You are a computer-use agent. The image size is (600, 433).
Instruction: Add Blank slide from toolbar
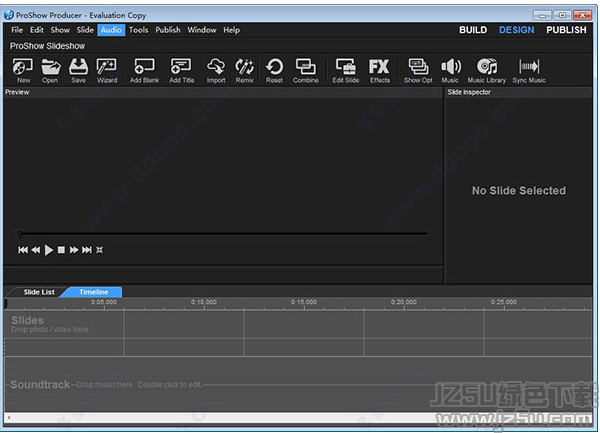click(x=144, y=71)
